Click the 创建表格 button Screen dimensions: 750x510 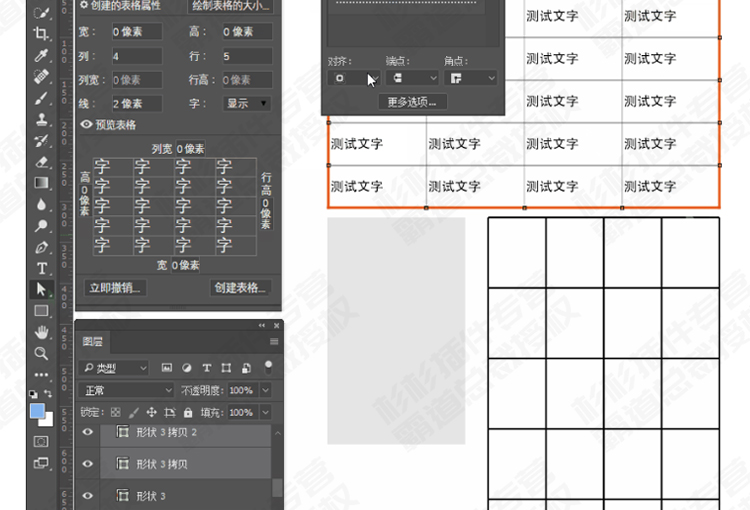tap(241, 288)
